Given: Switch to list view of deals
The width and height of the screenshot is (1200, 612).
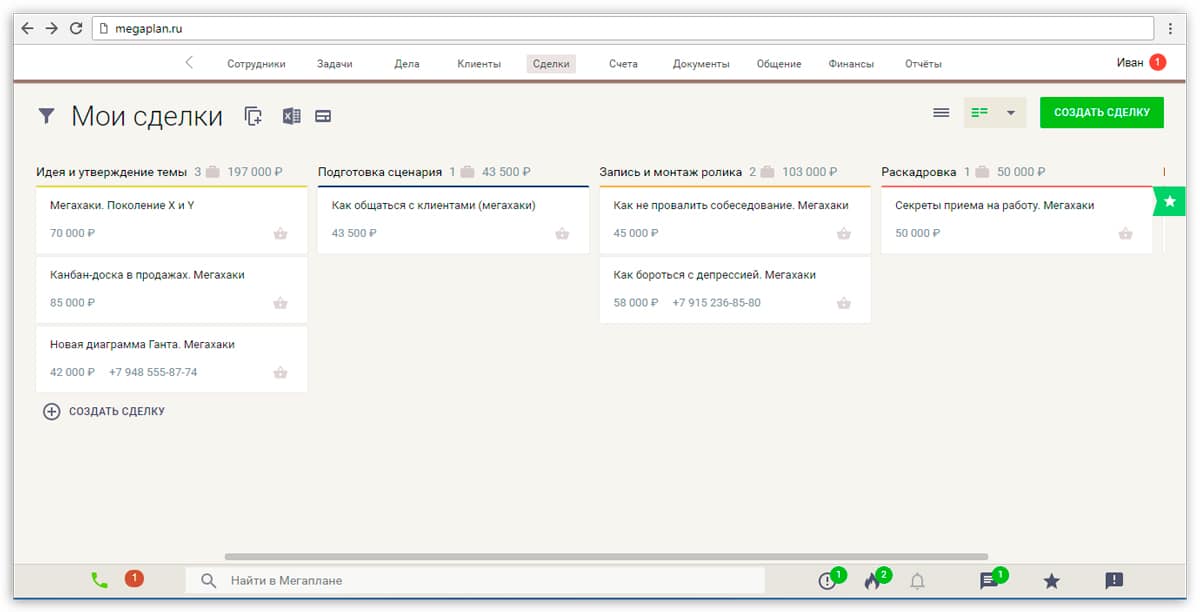Looking at the screenshot, I should [x=941, y=113].
